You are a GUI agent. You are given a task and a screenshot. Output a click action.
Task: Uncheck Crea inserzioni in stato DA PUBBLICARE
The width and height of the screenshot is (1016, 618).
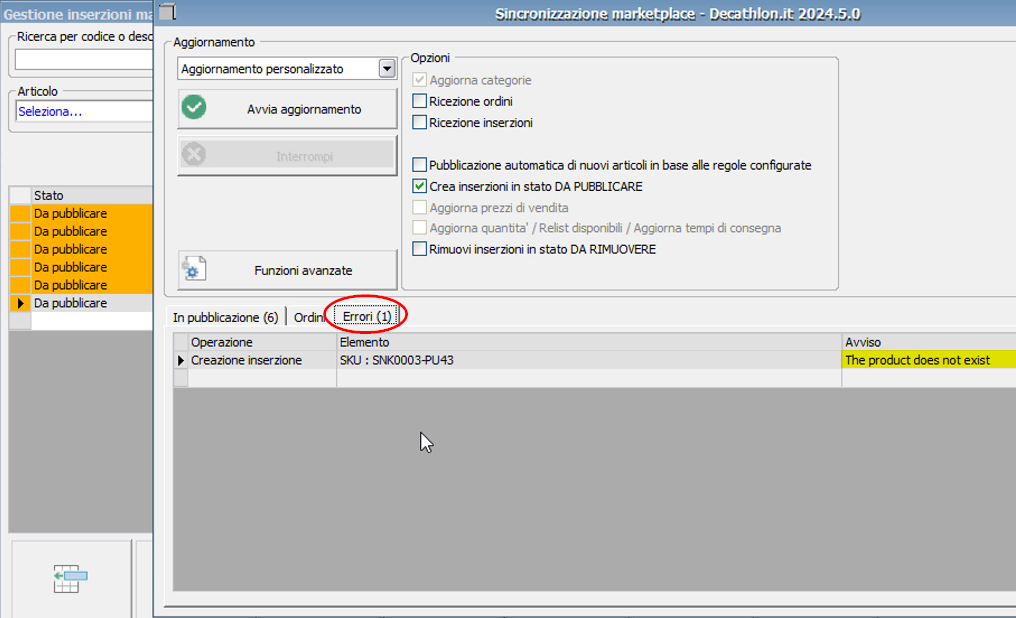point(419,186)
